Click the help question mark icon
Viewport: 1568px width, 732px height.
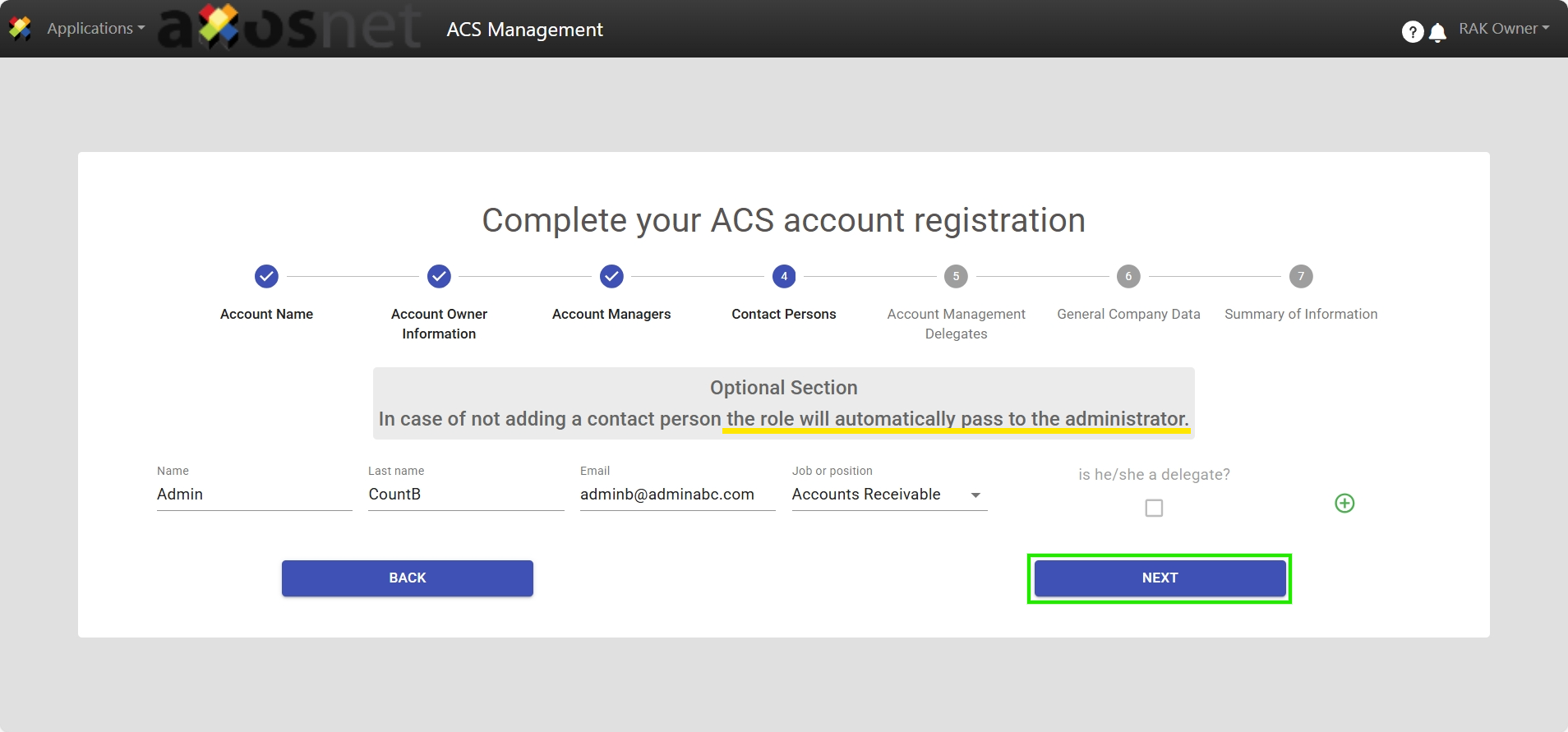pyautogui.click(x=1412, y=31)
